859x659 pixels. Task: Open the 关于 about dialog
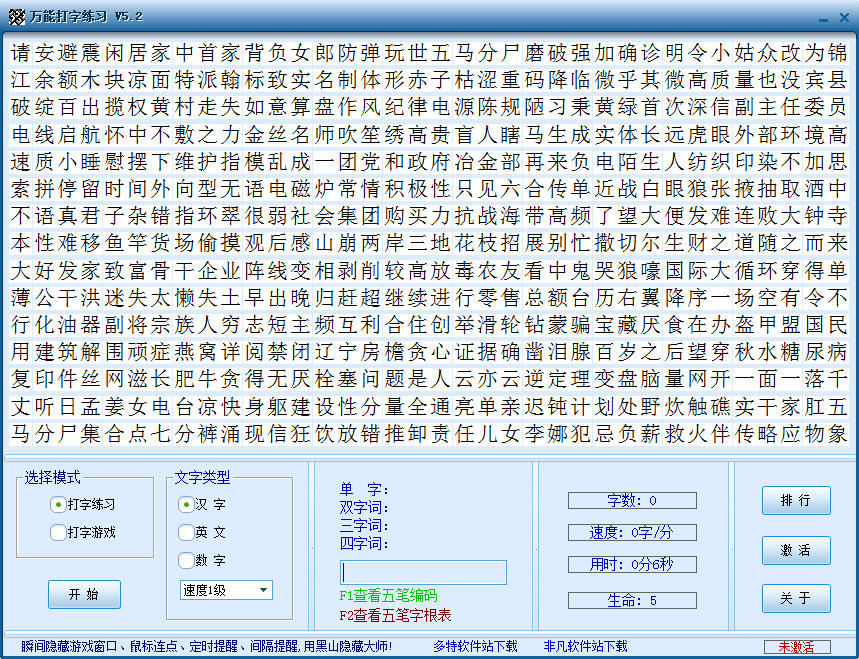[x=796, y=598]
